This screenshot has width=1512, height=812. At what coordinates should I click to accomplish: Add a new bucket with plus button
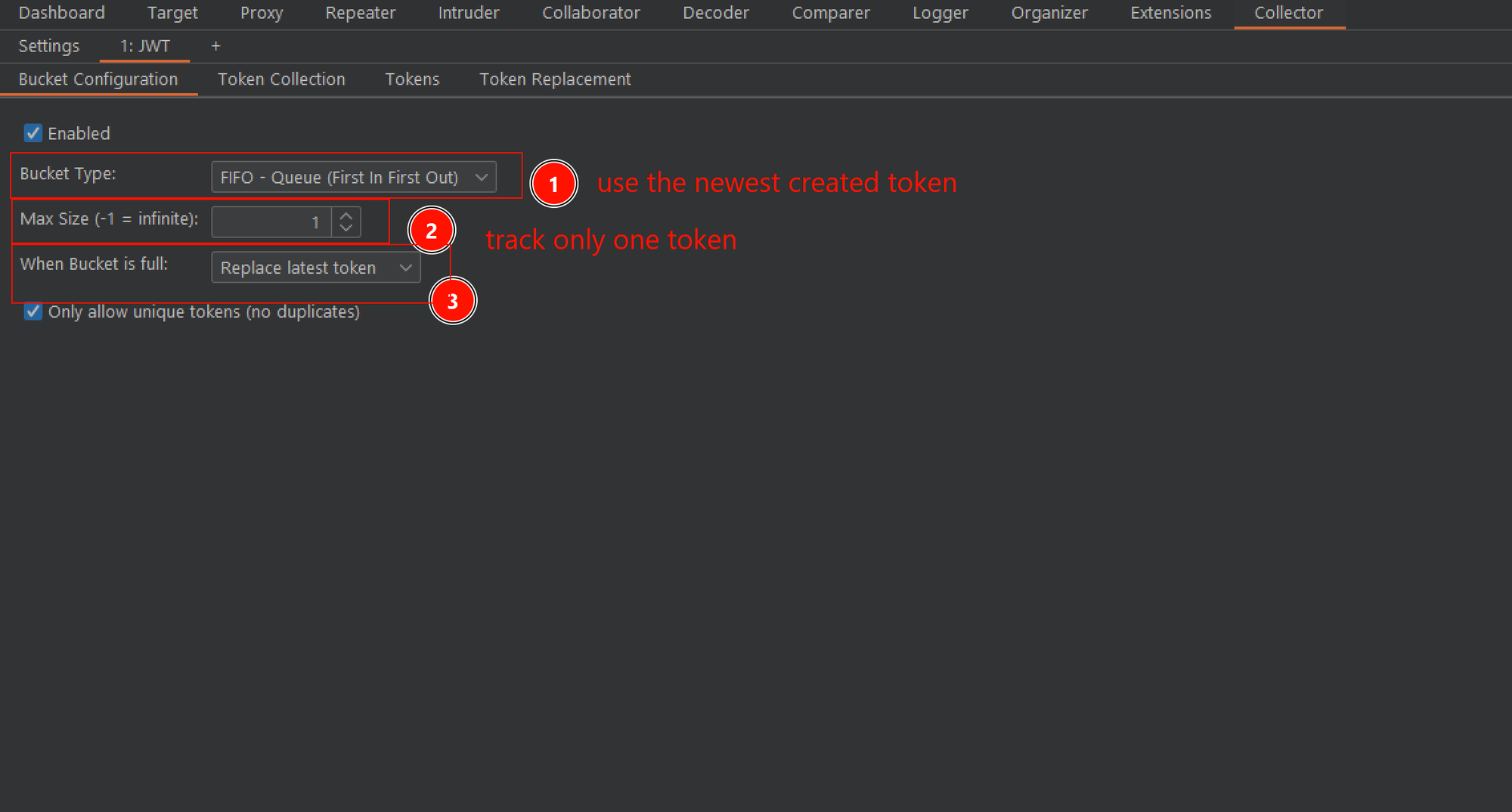[215, 46]
